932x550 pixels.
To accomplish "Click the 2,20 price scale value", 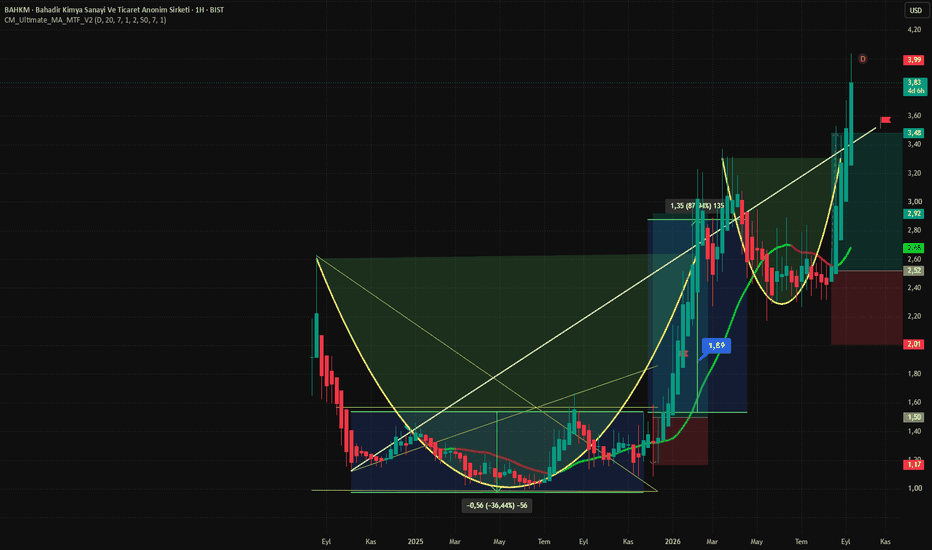I will pyautogui.click(x=914, y=316).
